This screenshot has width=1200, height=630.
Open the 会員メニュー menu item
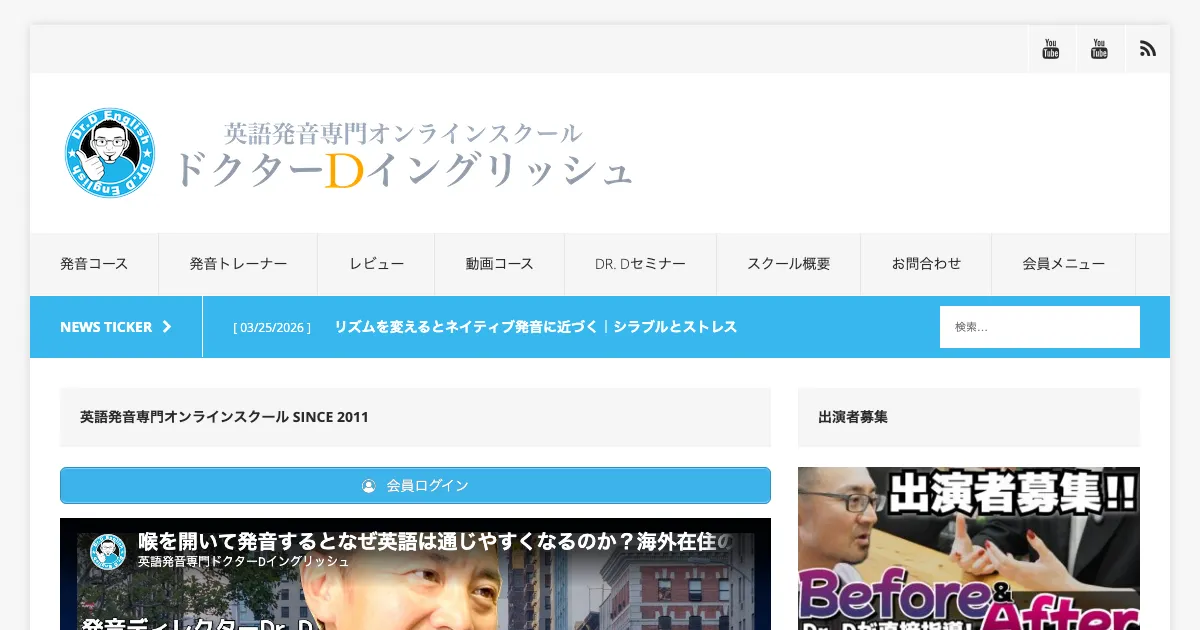coord(1063,264)
